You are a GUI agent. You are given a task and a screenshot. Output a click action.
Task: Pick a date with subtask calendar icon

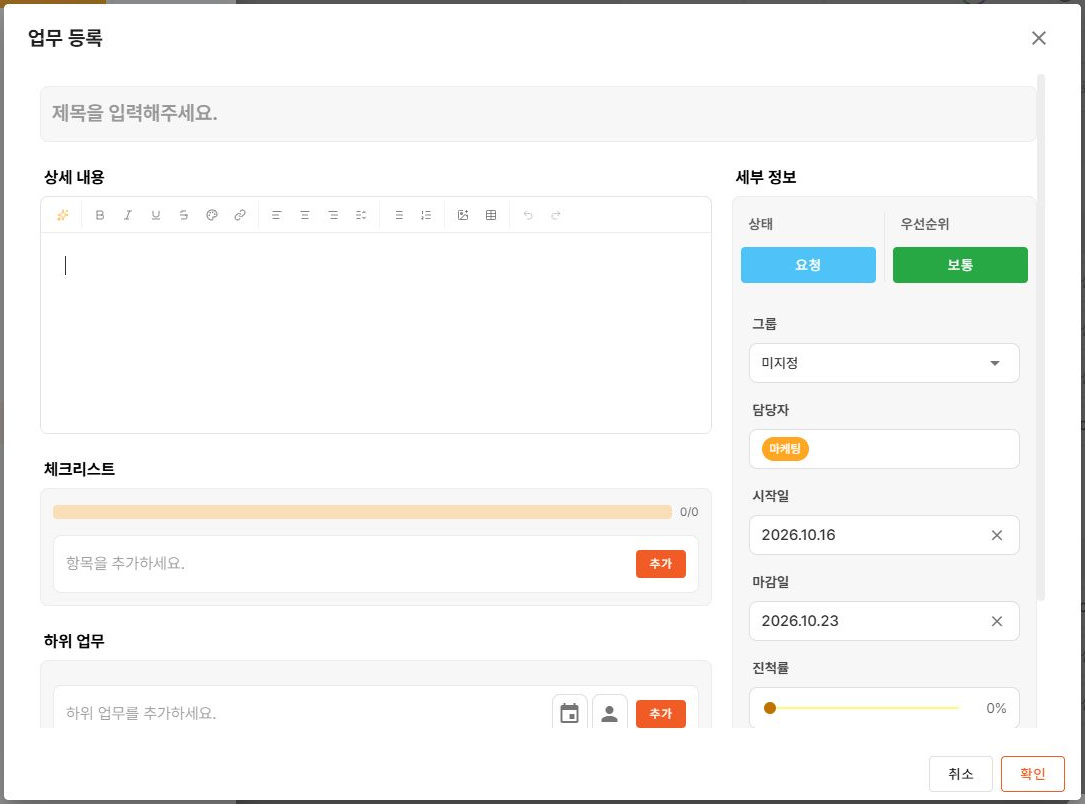tap(569, 713)
